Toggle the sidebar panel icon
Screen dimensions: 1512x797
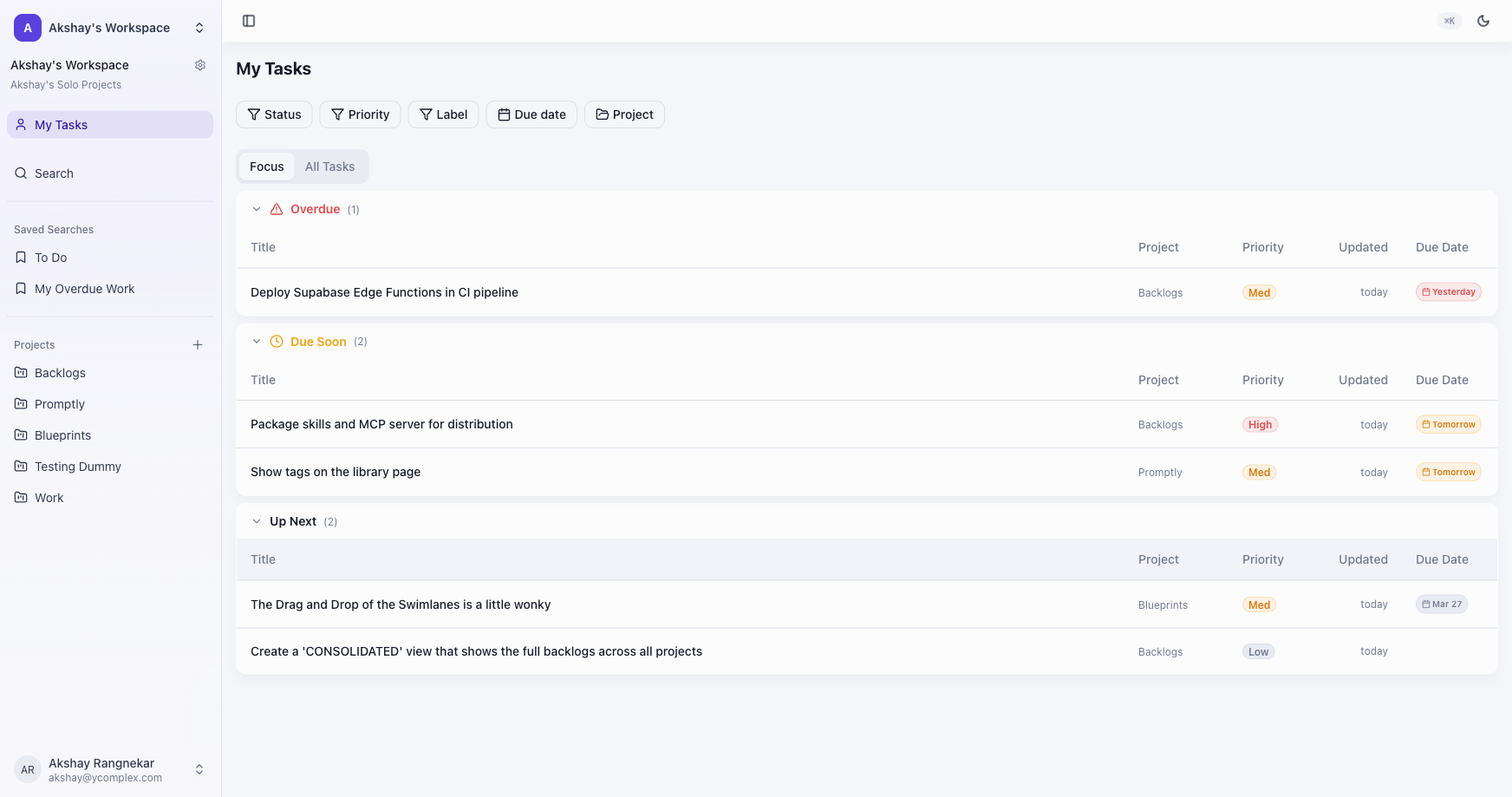(x=249, y=21)
